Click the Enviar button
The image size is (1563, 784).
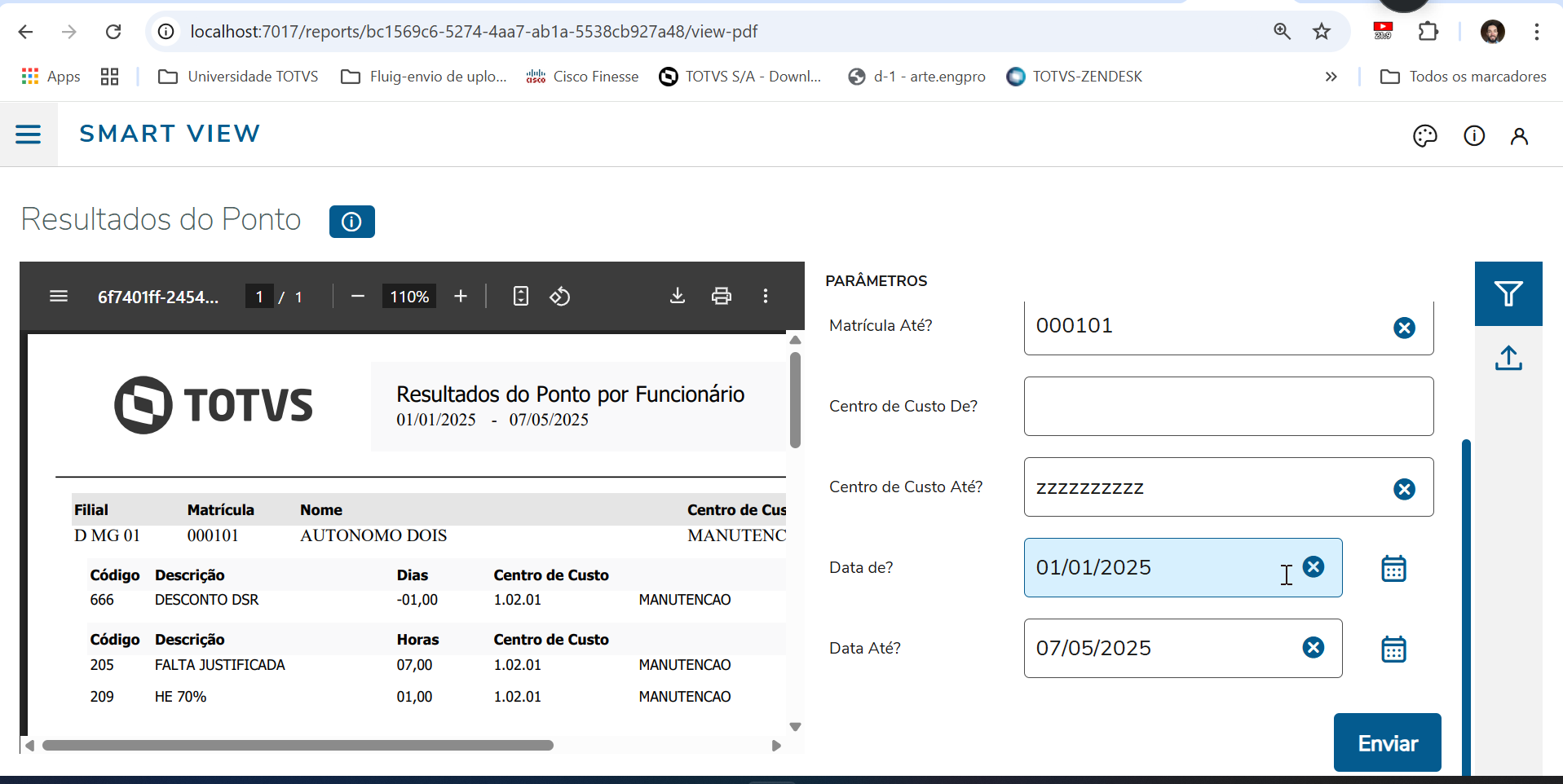point(1386,742)
